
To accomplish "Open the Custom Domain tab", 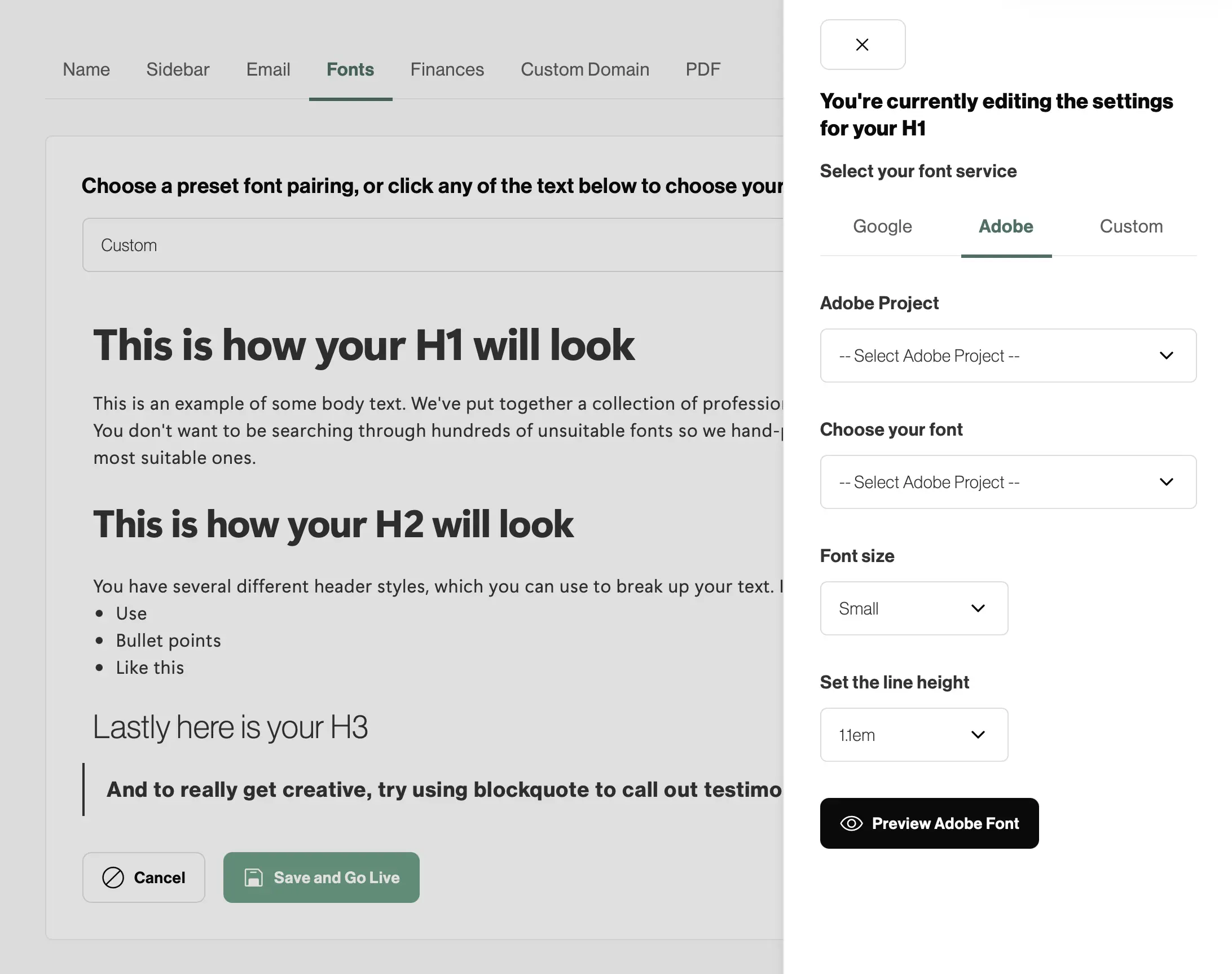I will pyautogui.click(x=585, y=69).
